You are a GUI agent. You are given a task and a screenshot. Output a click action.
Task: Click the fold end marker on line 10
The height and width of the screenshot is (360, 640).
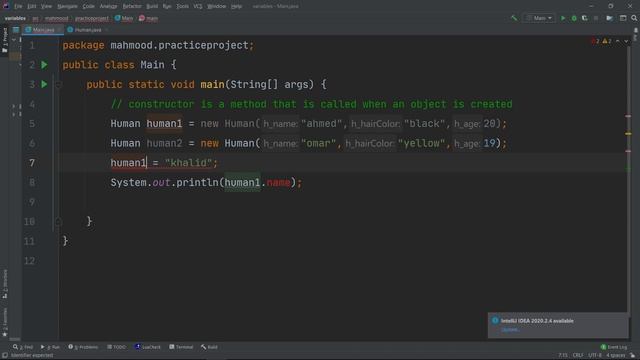coord(58,222)
